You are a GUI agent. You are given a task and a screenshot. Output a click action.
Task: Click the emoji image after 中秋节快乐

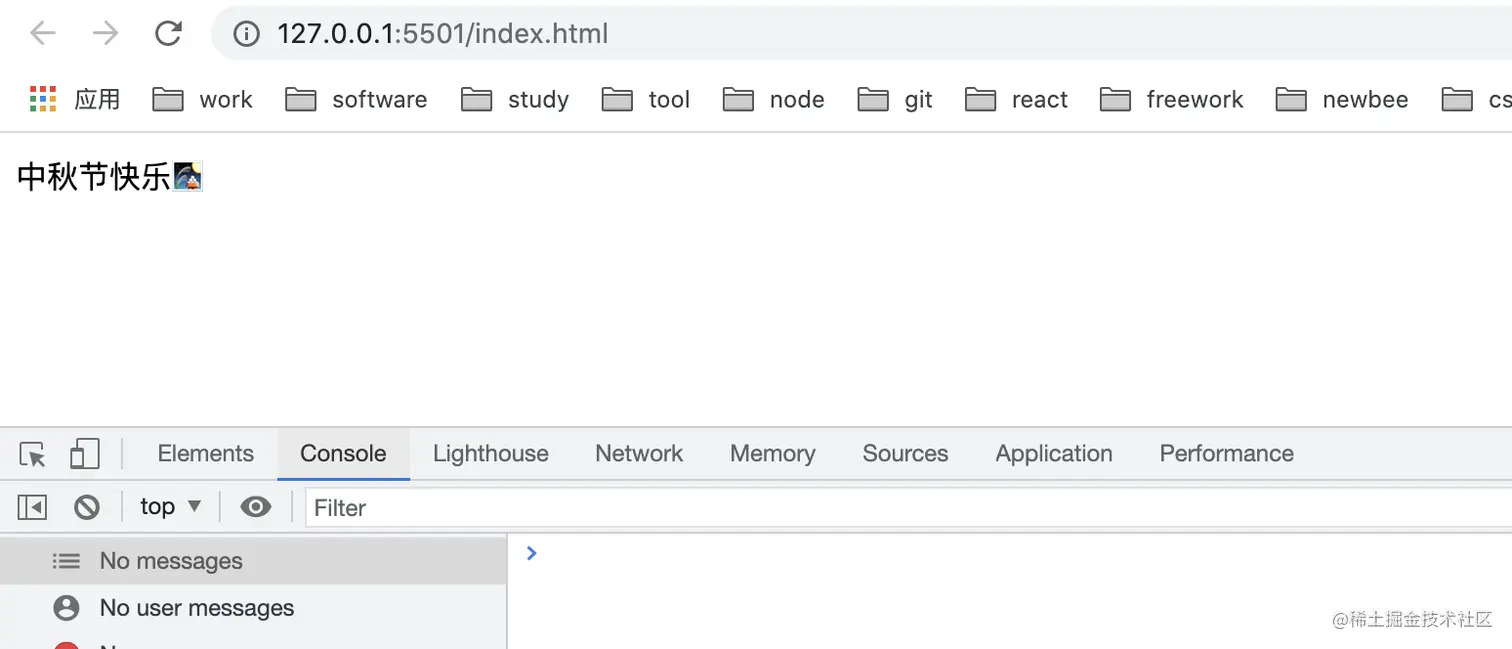coord(188,178)
